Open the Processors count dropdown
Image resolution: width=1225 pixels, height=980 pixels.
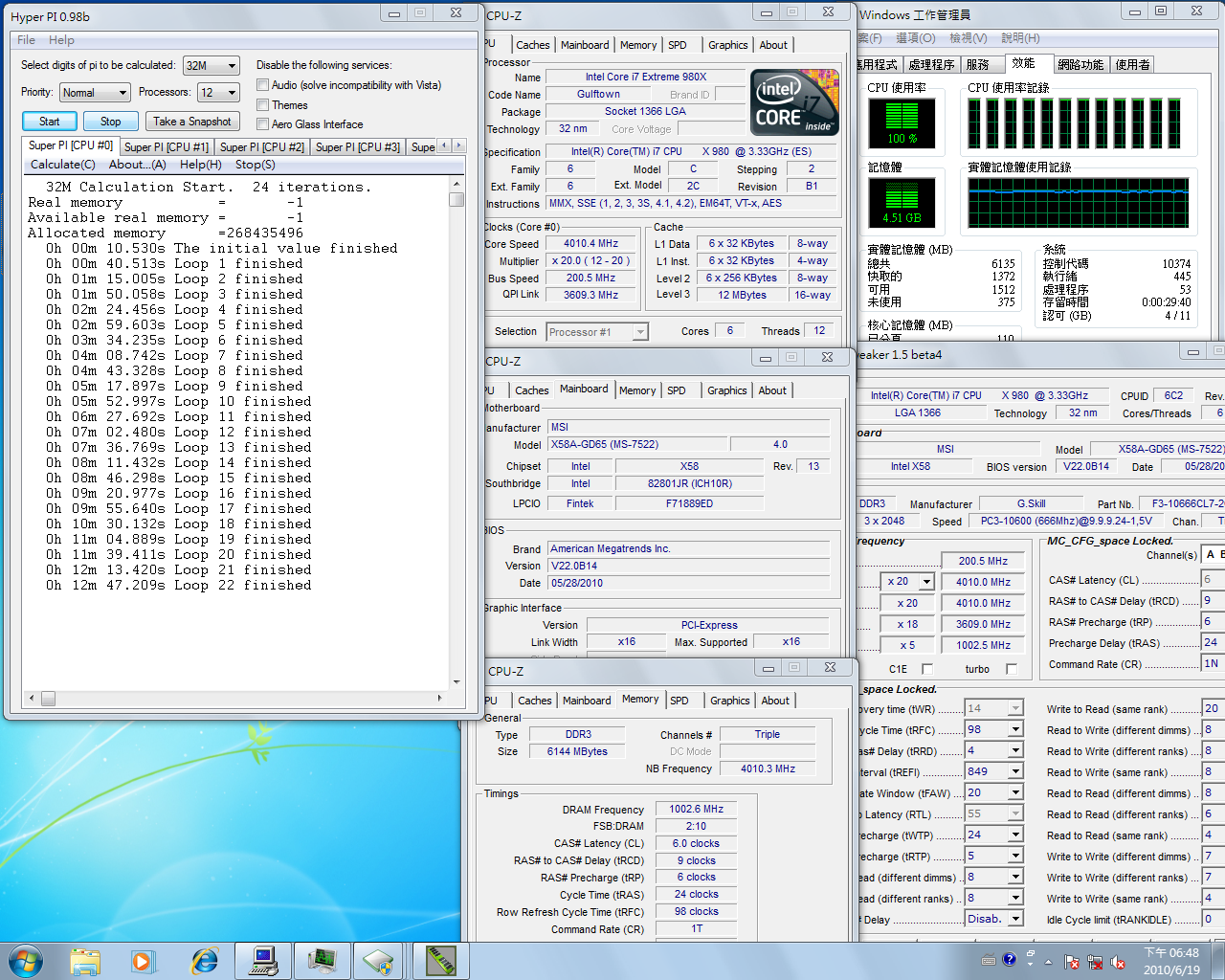(x=218, y=92)
